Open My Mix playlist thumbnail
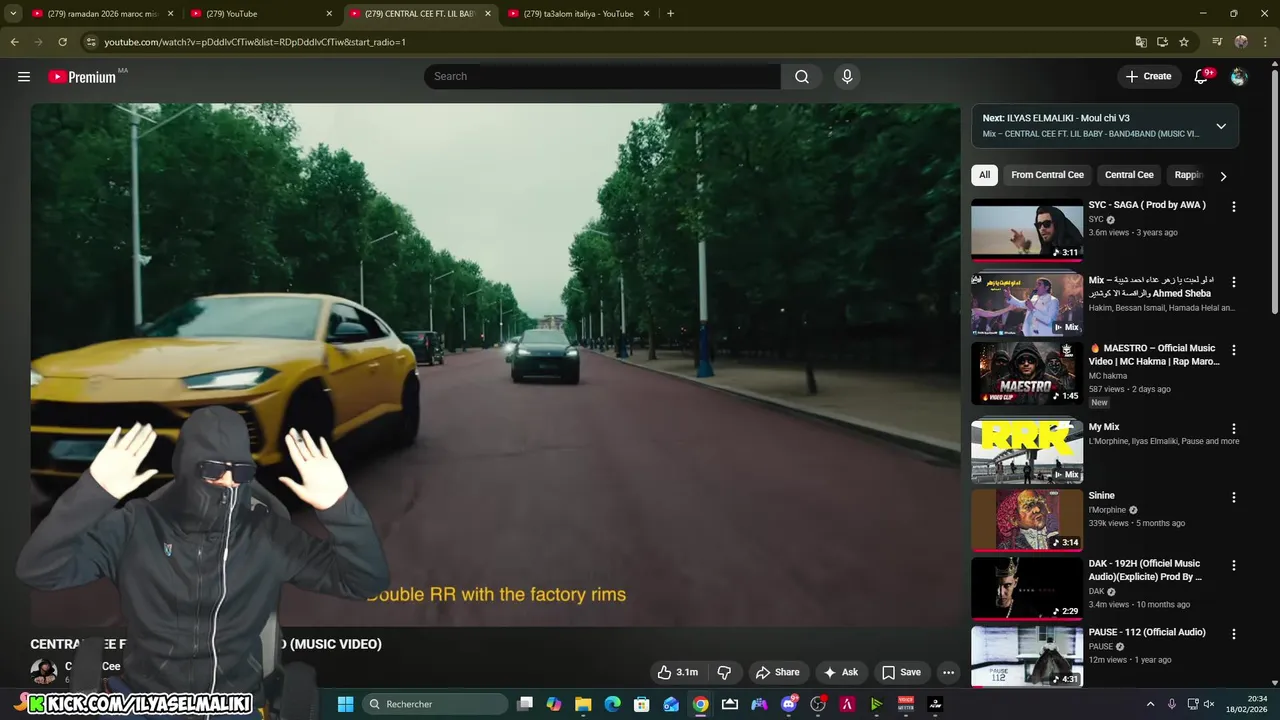 click(x=1027, y=451)
